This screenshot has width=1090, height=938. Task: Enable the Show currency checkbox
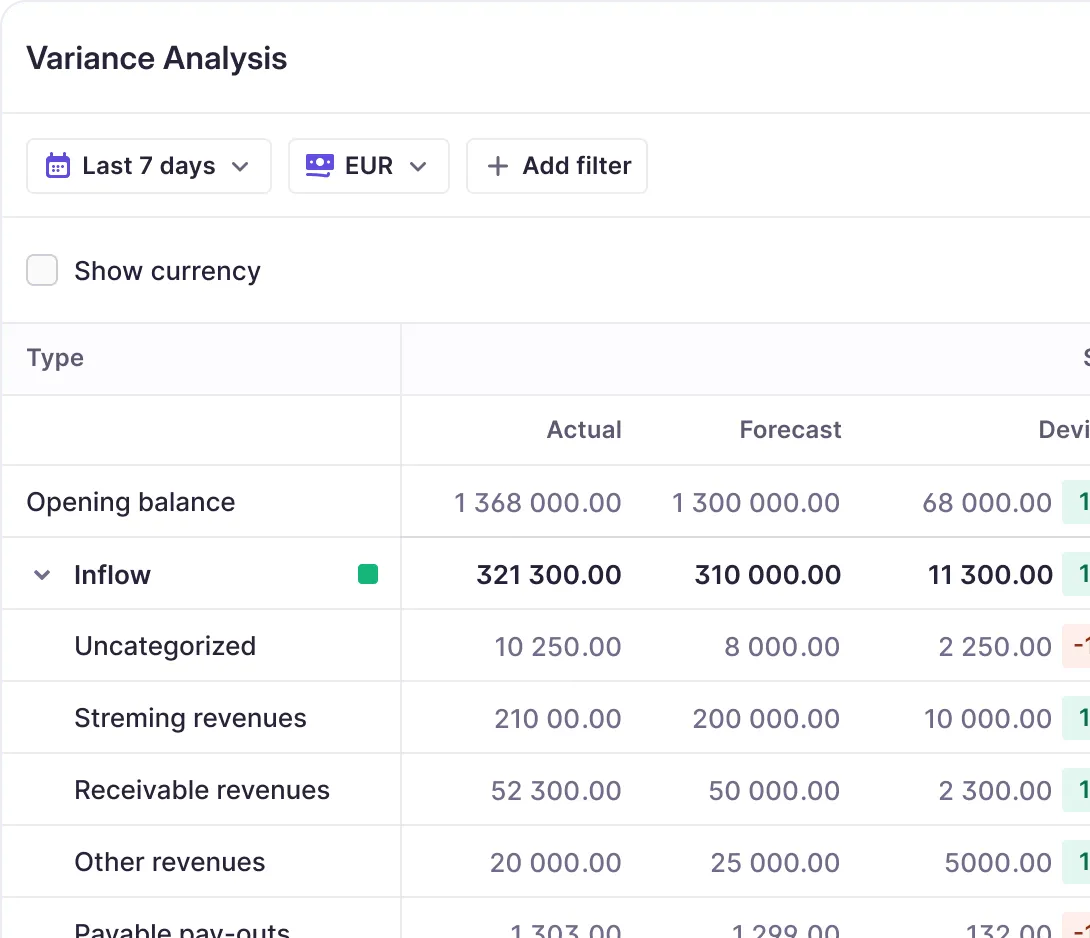[42, 271]
